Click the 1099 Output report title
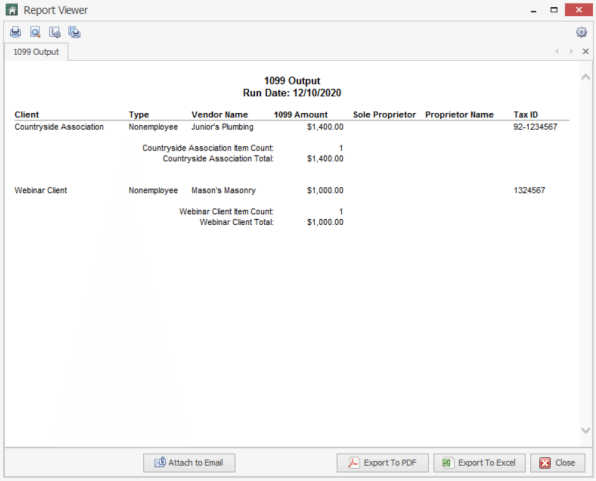The width and height of the screenshot is (596, 481). click(x=292, y=81)
